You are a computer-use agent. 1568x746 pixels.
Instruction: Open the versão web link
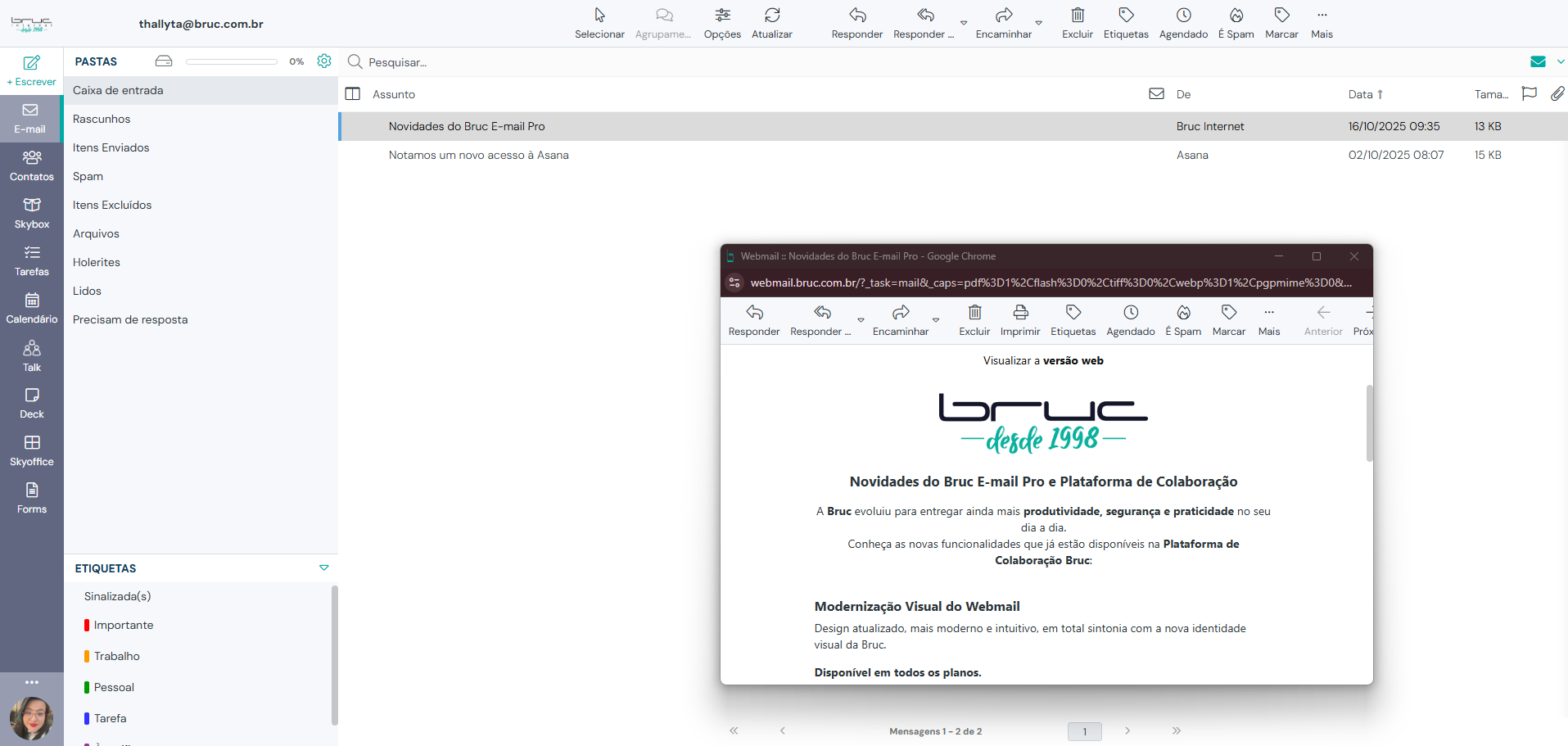pos(1073,360)
